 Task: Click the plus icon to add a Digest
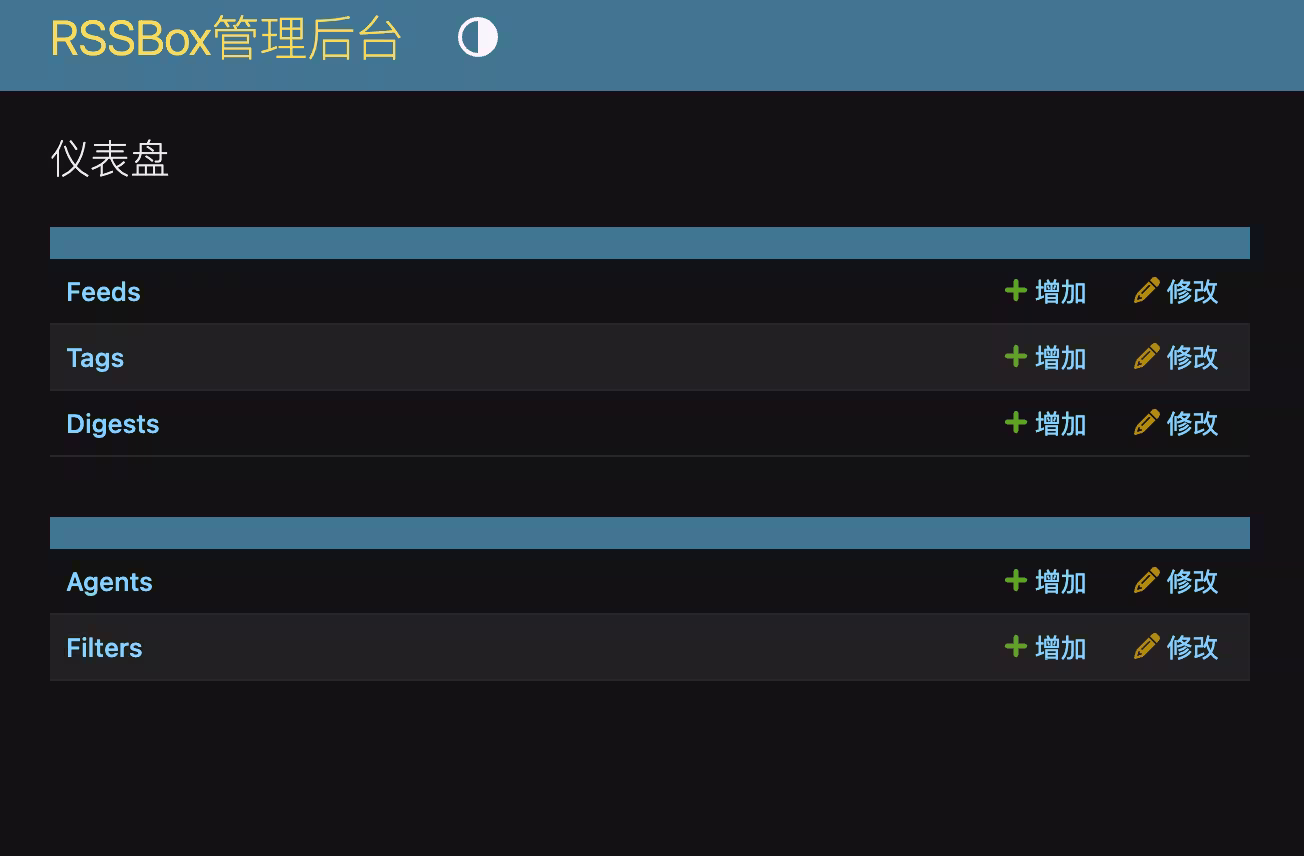click(1015, 423)
